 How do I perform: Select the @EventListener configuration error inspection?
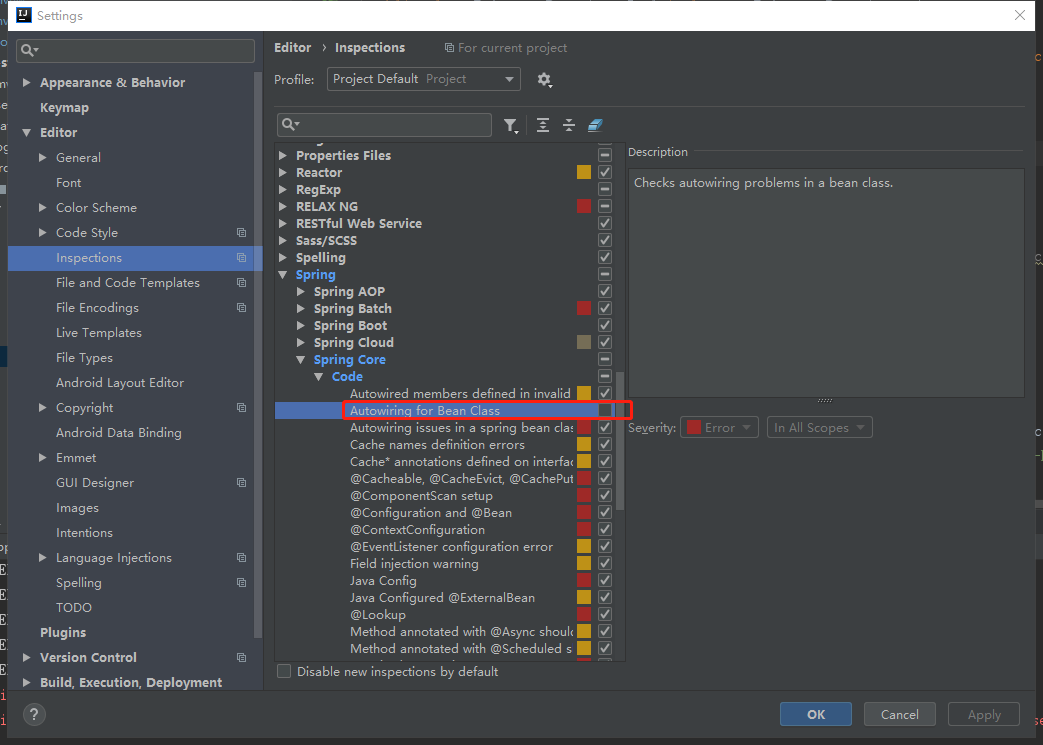pyautogui.click(x=451, y=547)
